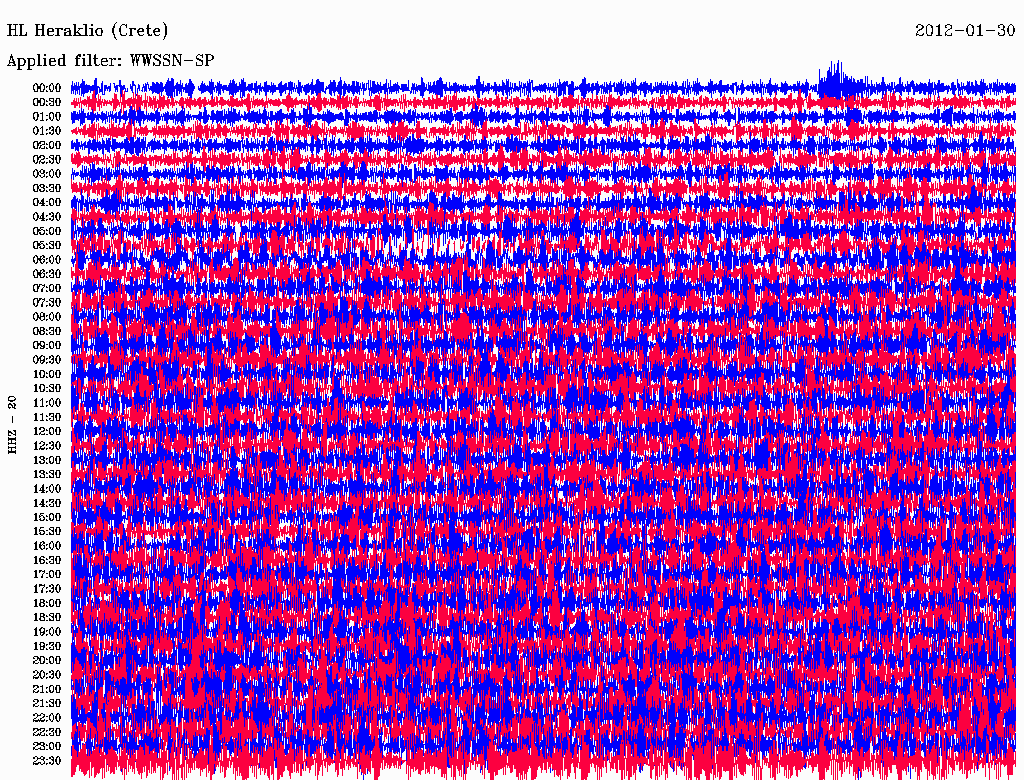Select the 16:00 time row label
This screenshot has height=780, width=1024.
click(47, 545)
